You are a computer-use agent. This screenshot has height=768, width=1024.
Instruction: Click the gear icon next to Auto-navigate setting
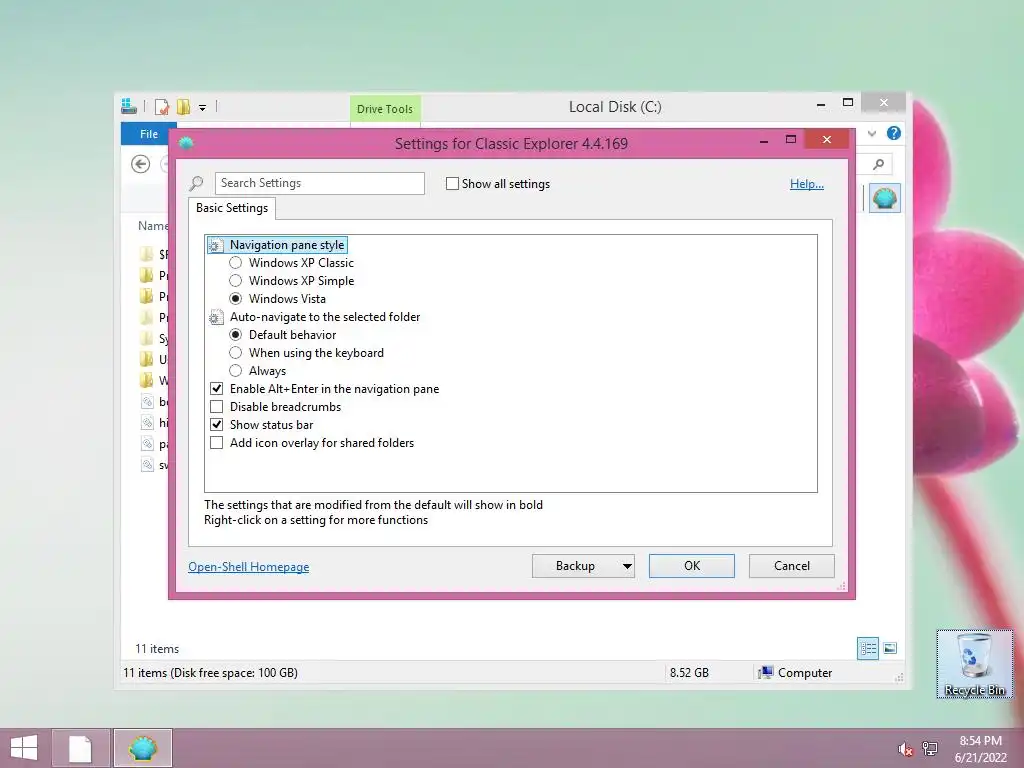pos(216,317)
